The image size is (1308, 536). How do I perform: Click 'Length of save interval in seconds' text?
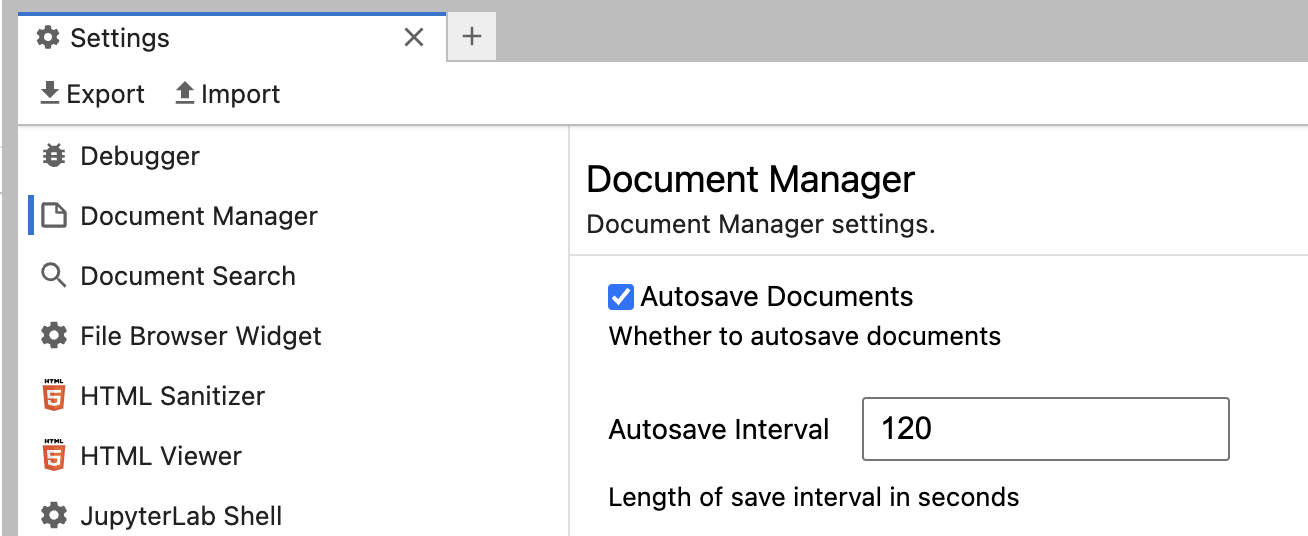pos(814,497)
